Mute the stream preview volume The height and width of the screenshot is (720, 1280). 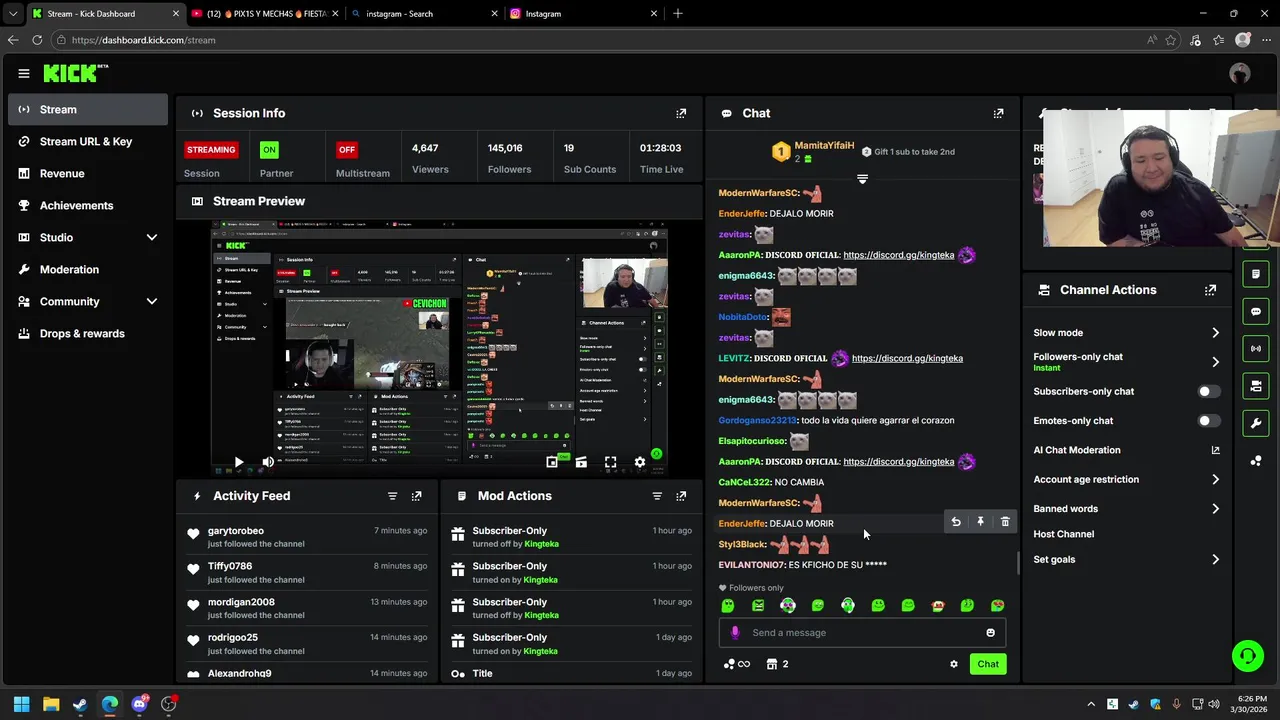click(x=268, y=462)
